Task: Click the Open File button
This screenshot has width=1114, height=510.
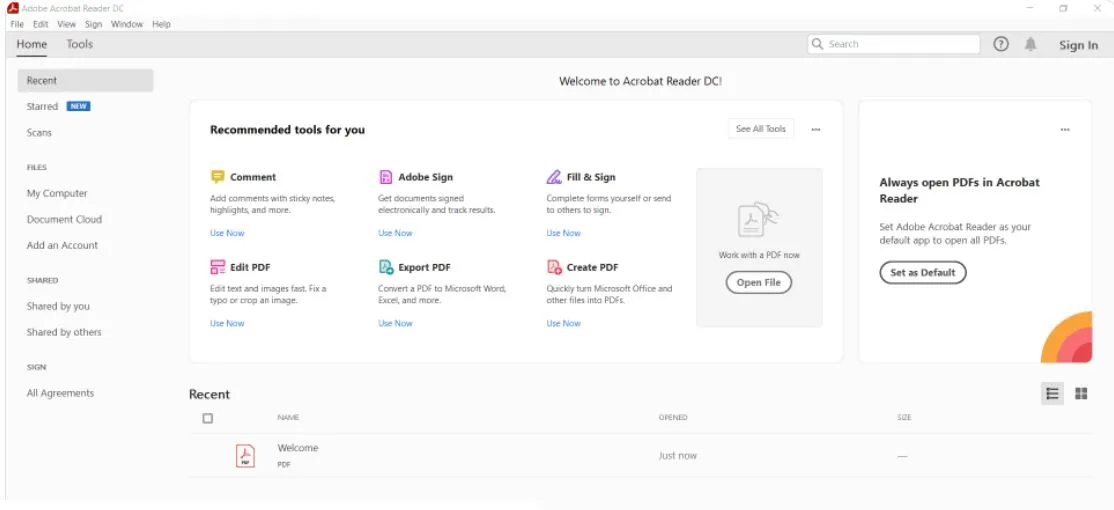Action: click(758, 283)
